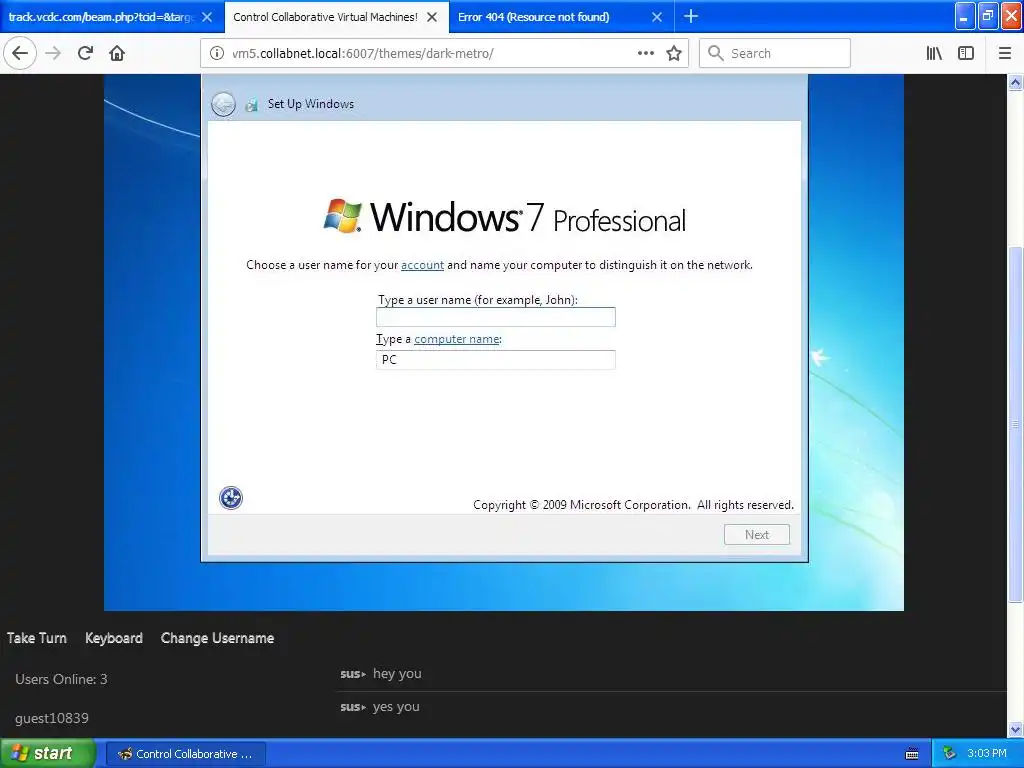The height and width of the screenshot is (768, 1024).
Task: Go back with the browser back arrow
Action: [x=20, y=53]
